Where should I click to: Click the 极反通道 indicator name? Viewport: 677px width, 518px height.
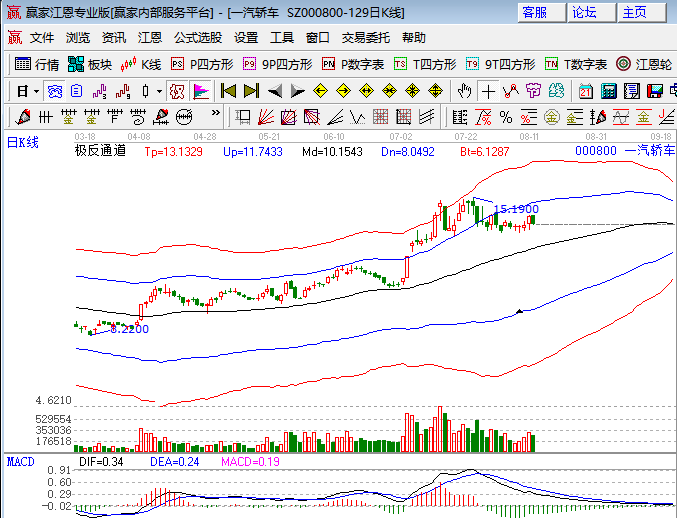(x=100, y=151)
